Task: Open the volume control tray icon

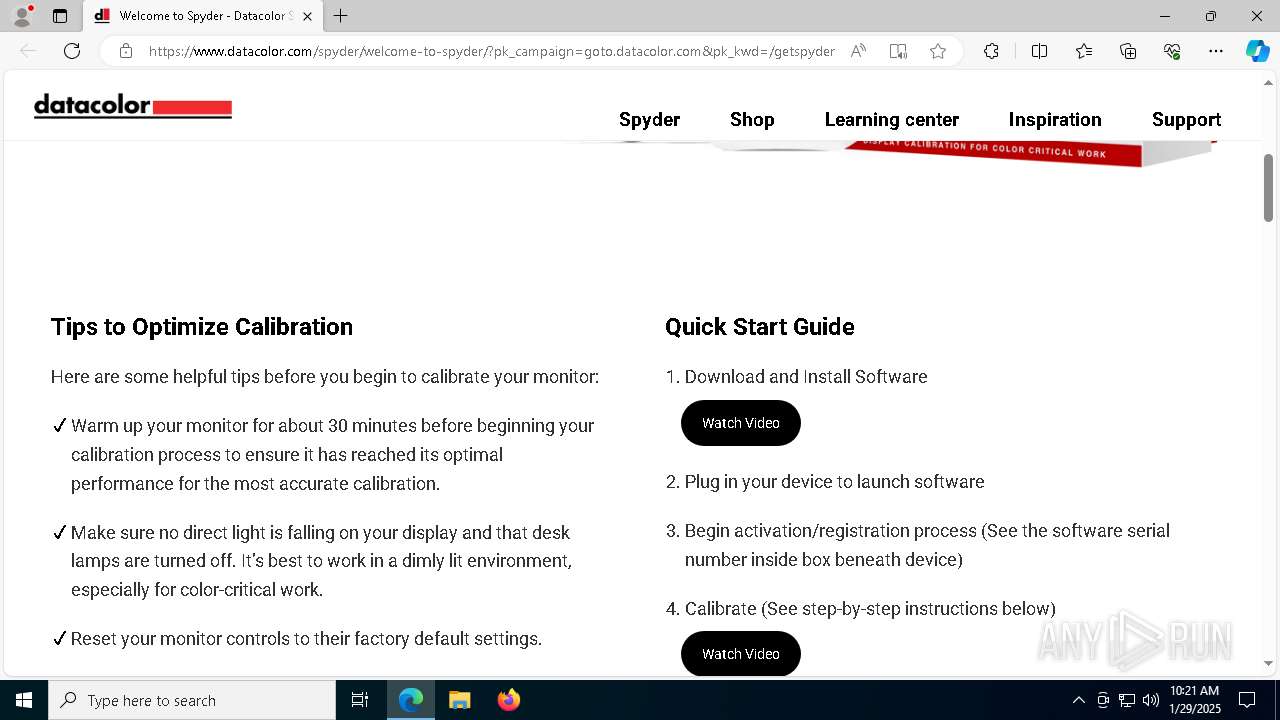Action: 1151,700
